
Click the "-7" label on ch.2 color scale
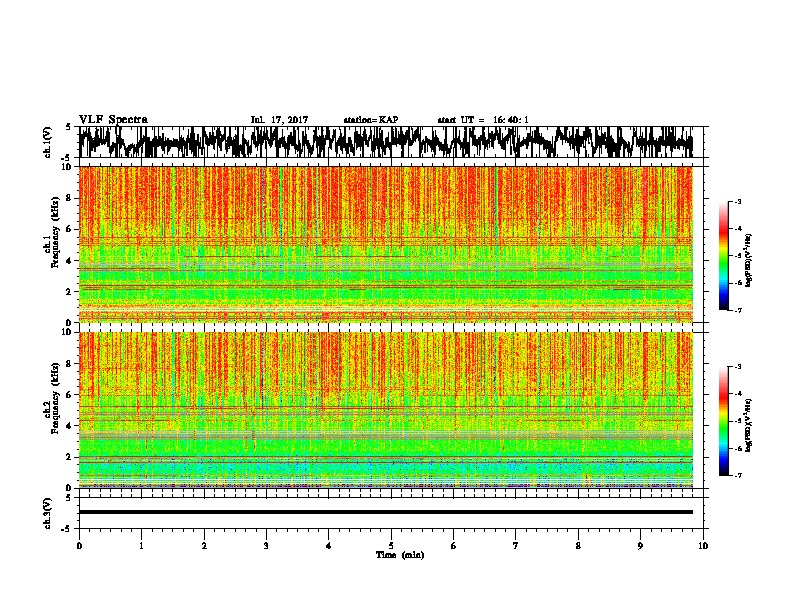click(x=738, y=475)
